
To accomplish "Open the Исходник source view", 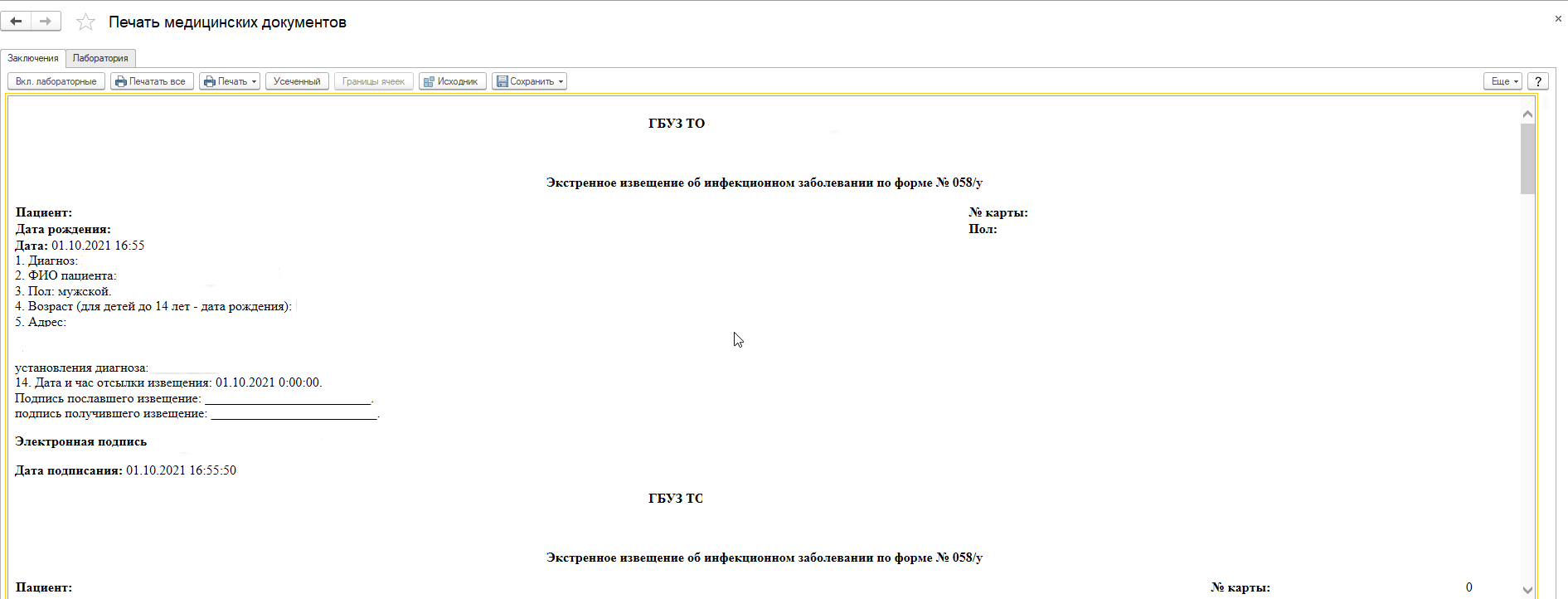I will coord(453,81).
